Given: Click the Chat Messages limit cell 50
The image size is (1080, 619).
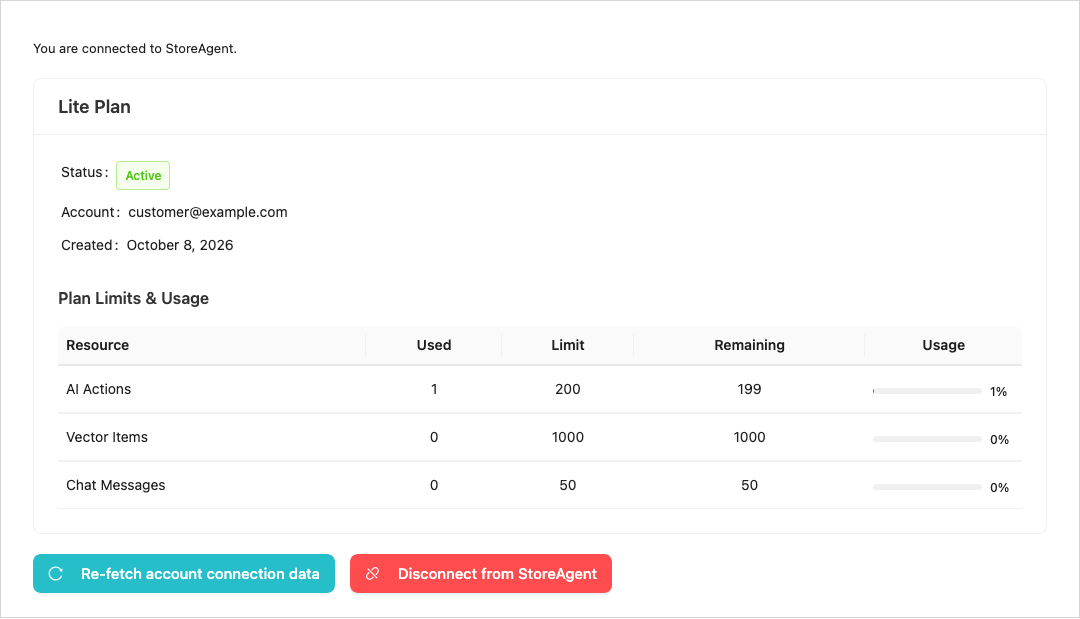Looking at the screenshot, I should 568,485.
